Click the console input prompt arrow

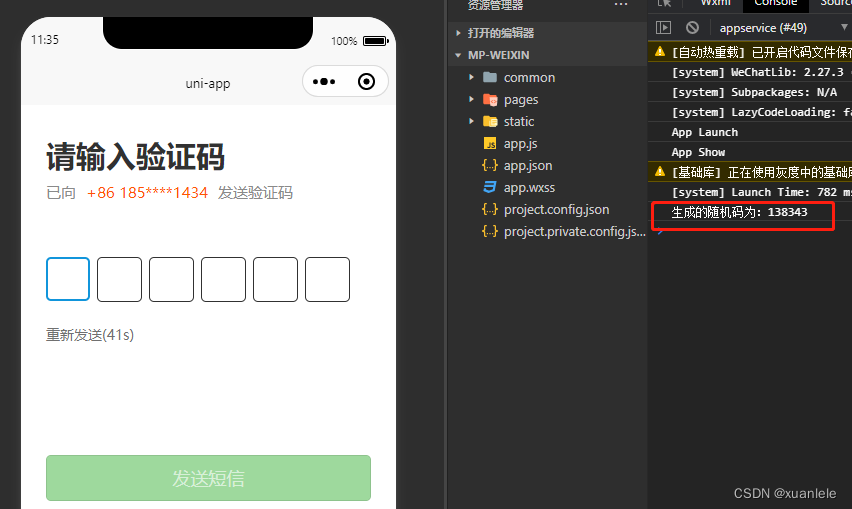pos(660,232)
